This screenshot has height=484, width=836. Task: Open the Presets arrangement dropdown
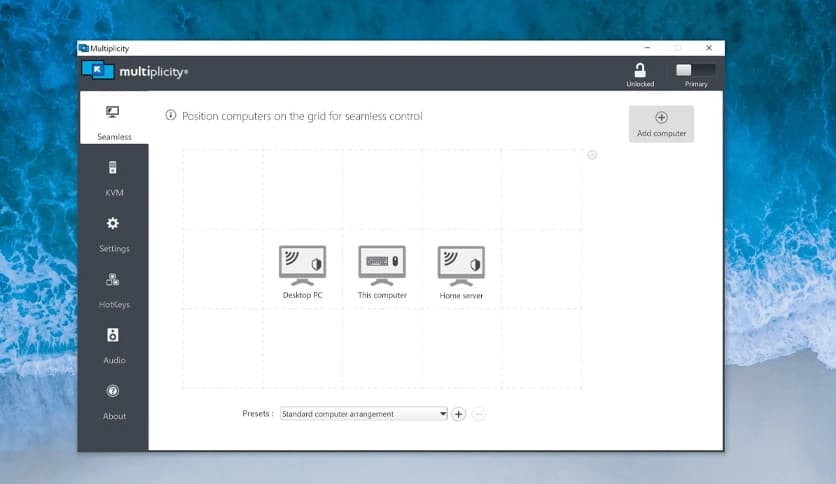364,414
